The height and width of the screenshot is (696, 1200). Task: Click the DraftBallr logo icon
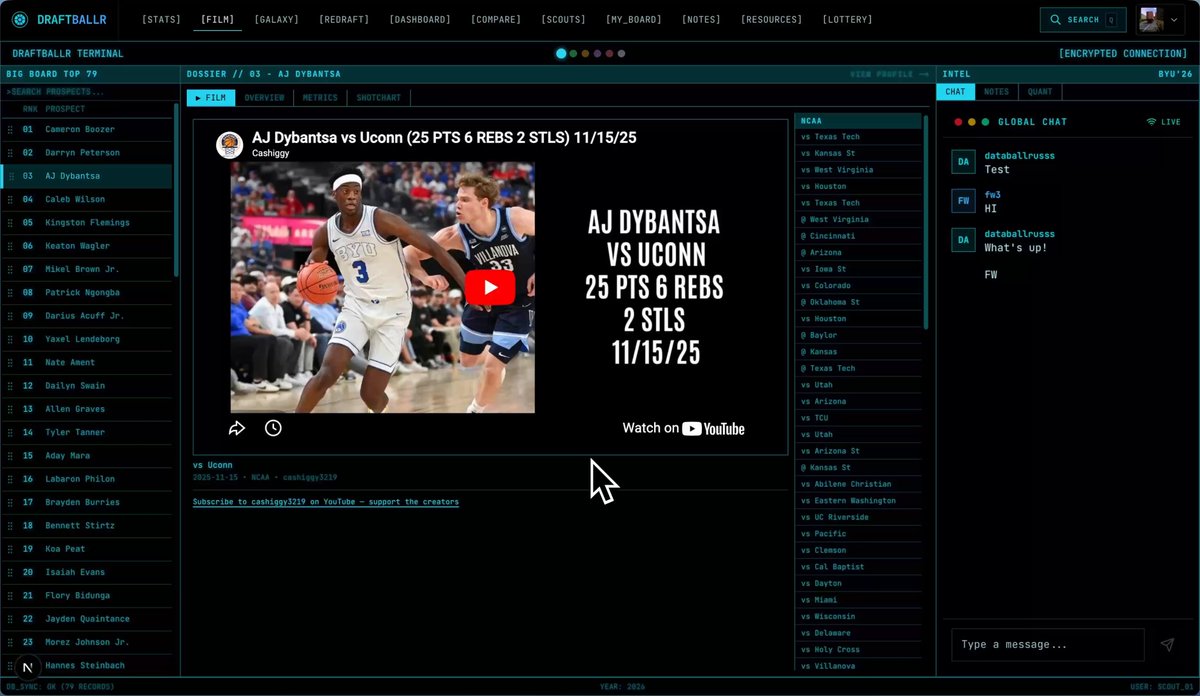pos(20,19)
